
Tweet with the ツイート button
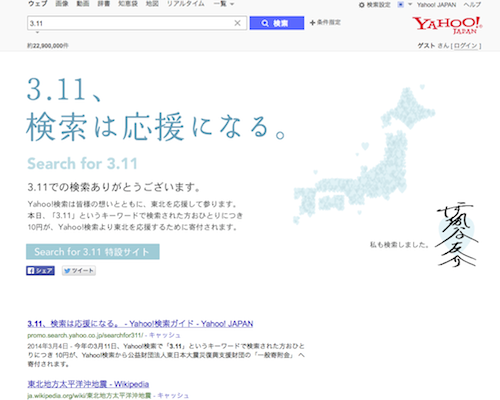point(79,270)
